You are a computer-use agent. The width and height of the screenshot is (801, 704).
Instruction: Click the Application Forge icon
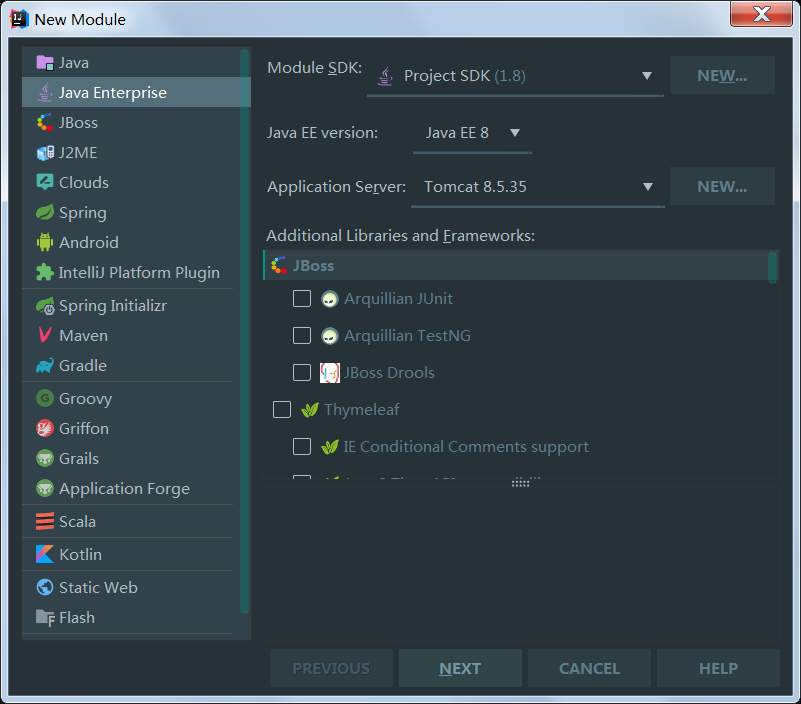coord(45,488)
